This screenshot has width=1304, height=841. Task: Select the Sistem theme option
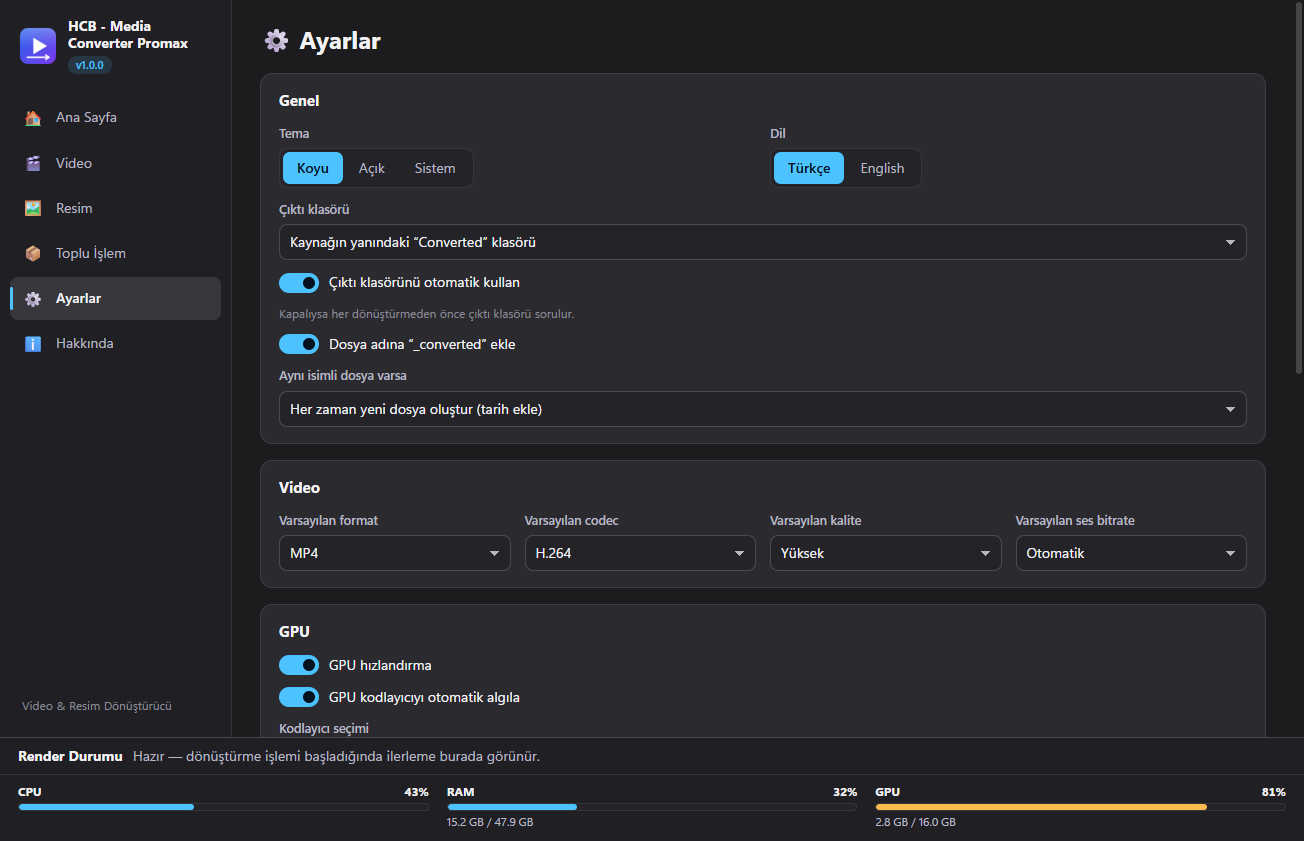coord(435,168)
